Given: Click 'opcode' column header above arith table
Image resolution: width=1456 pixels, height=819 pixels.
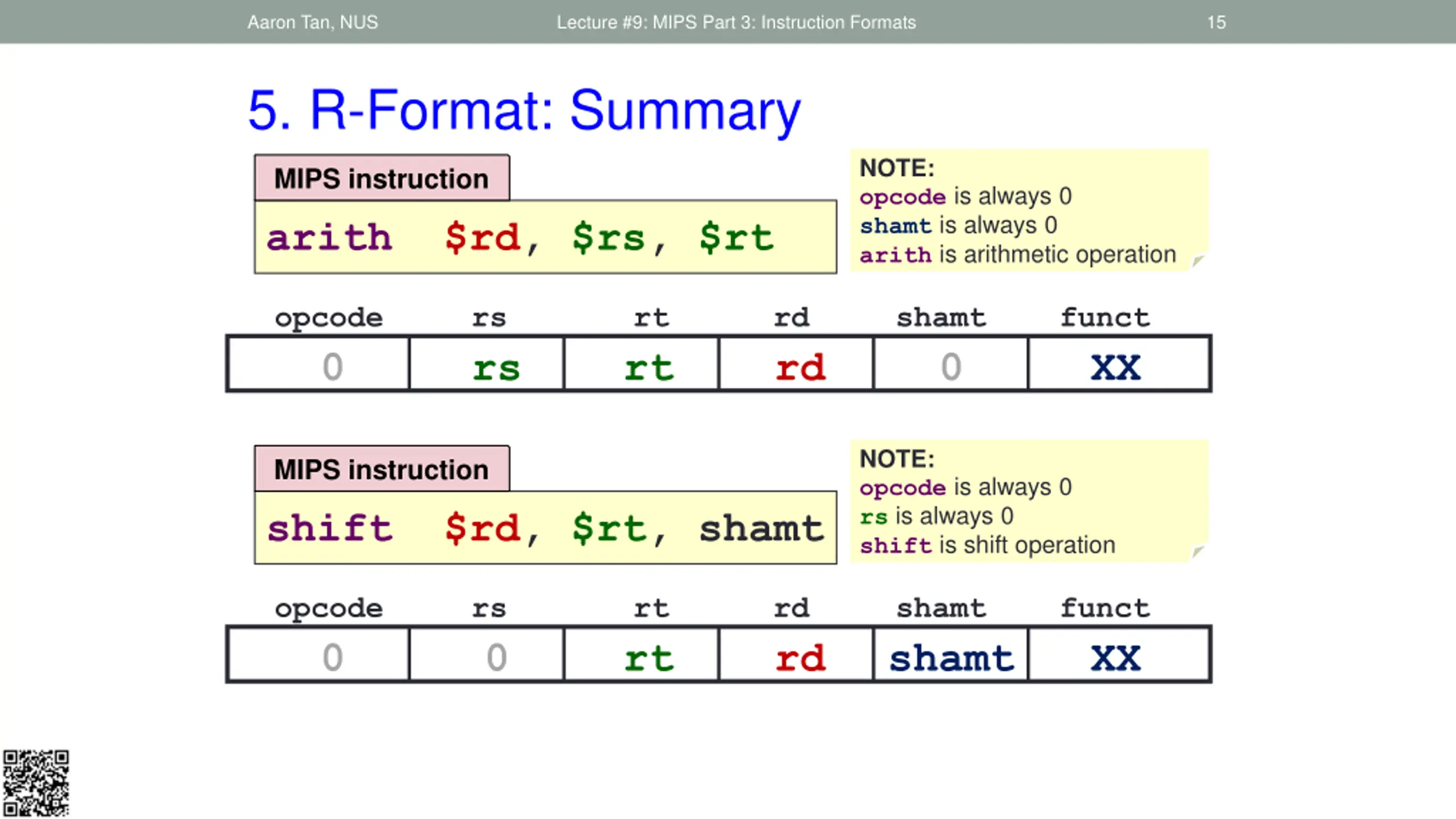Looking at the screenshot, I should [x=329, y=318].
